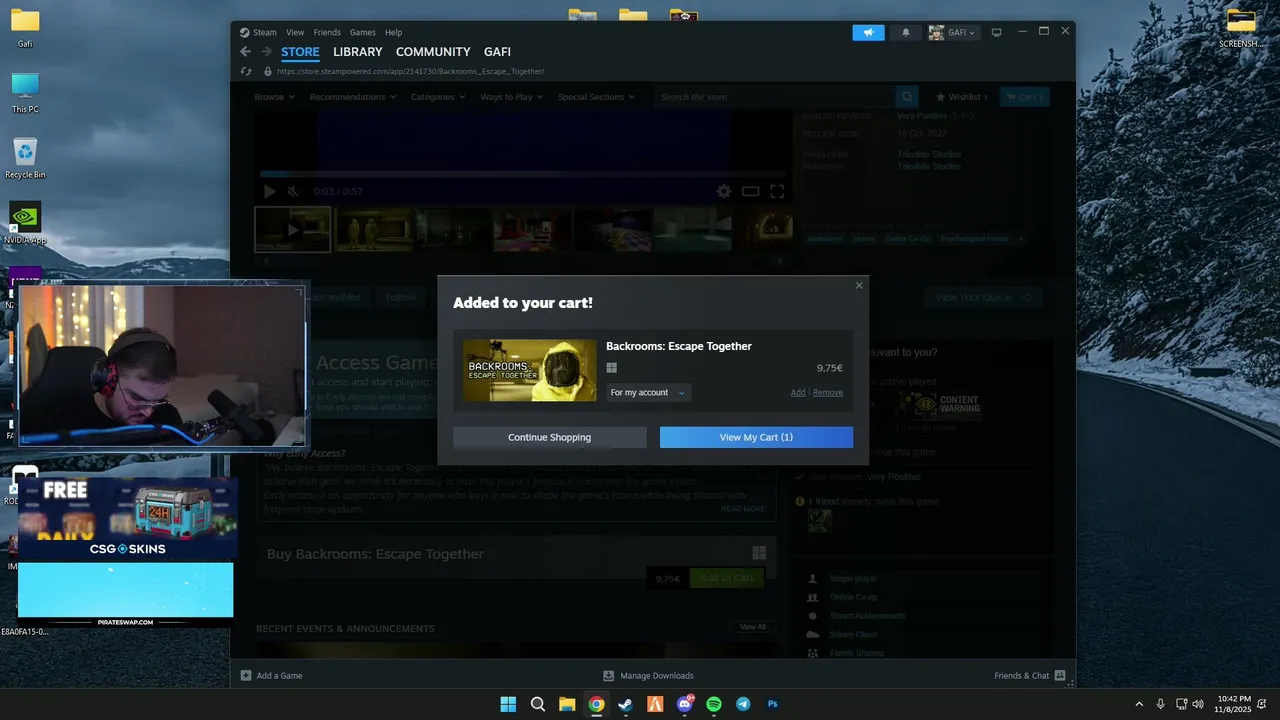Click the Steam announcements megaphone icon
The width and height of the screenshot is (1280, 720).
(868, 32)
